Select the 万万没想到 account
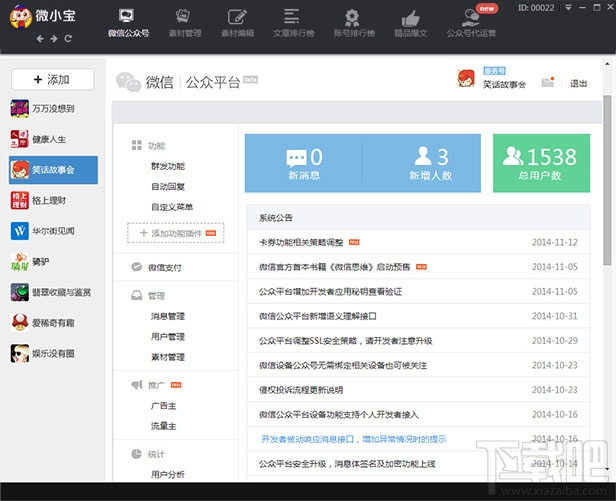This screenshot has height=501, width=616. (x=53, y=109)
